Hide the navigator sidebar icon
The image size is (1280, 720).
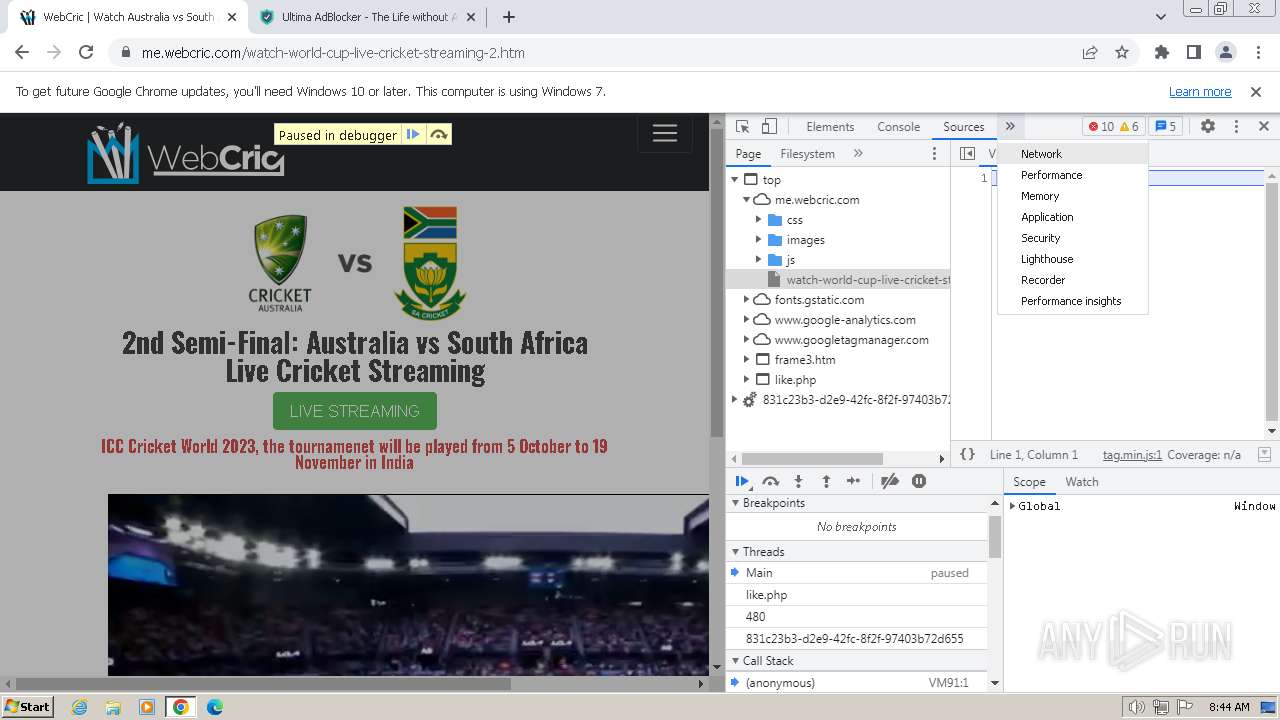pyautogui.click(x=967, y=154)
